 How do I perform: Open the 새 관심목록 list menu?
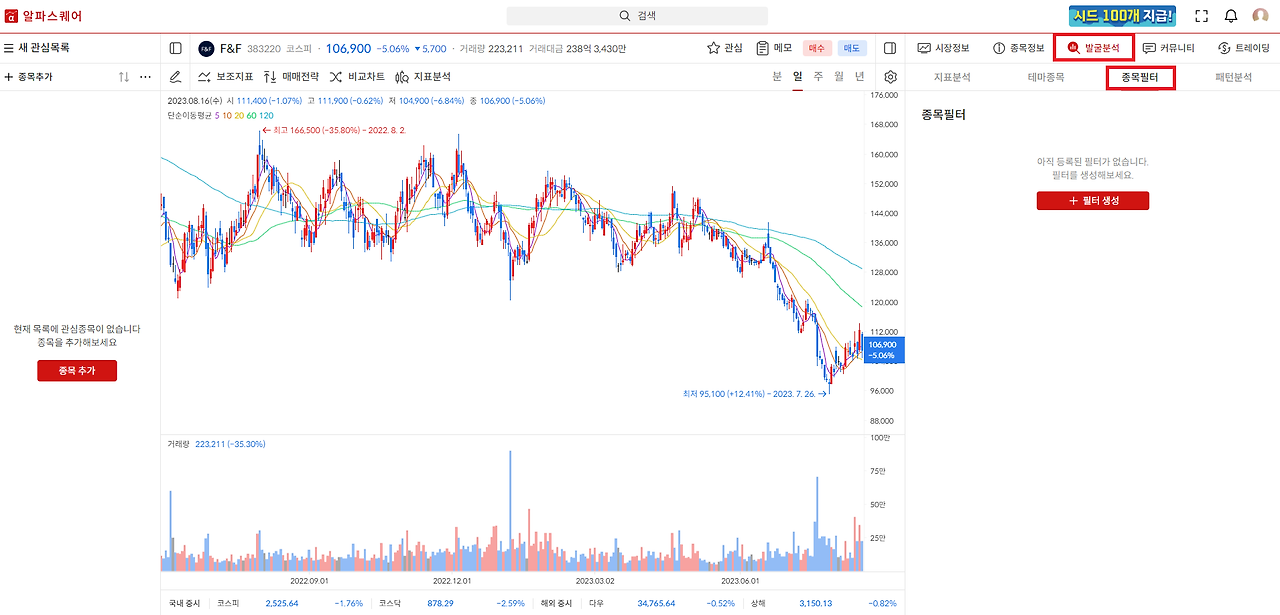(x=36, y=48)
